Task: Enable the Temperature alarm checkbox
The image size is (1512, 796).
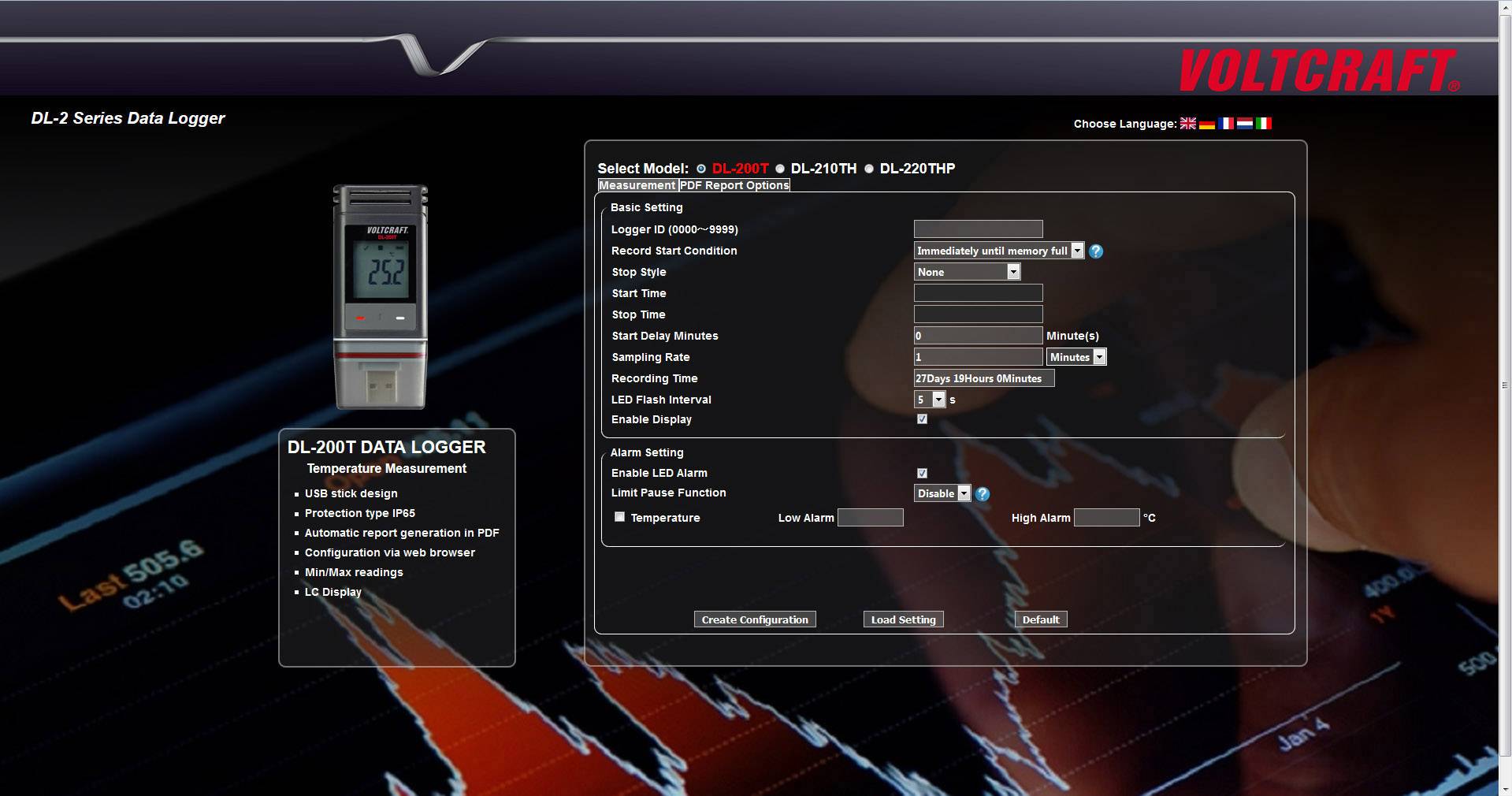Action: pos(619,516)
